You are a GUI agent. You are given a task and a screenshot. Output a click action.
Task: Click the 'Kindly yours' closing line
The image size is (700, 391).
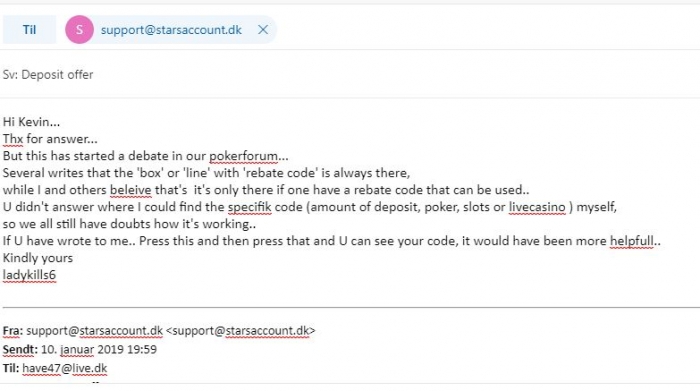[38, 258]
